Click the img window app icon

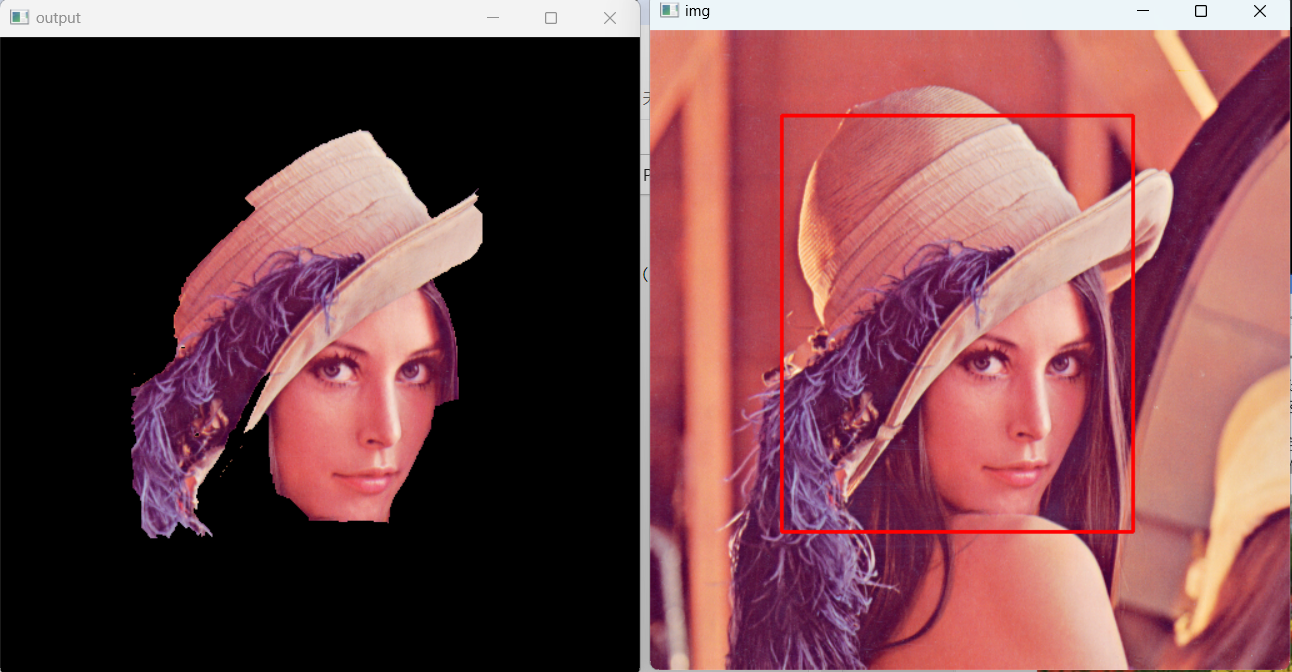pyautogui.click(x=669, y=10)
